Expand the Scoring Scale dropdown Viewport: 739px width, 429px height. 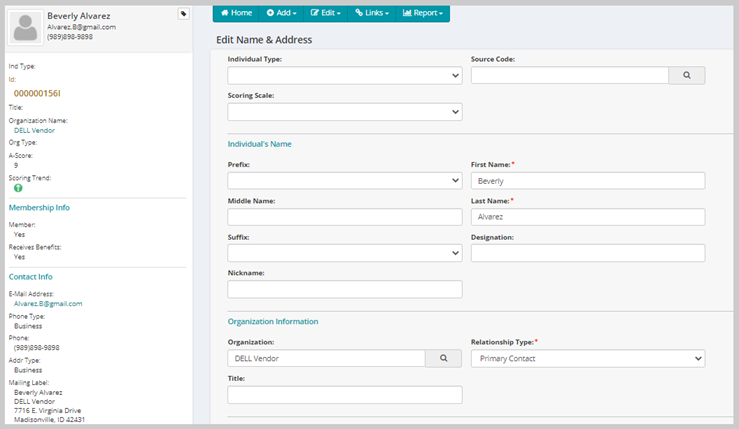345,112
